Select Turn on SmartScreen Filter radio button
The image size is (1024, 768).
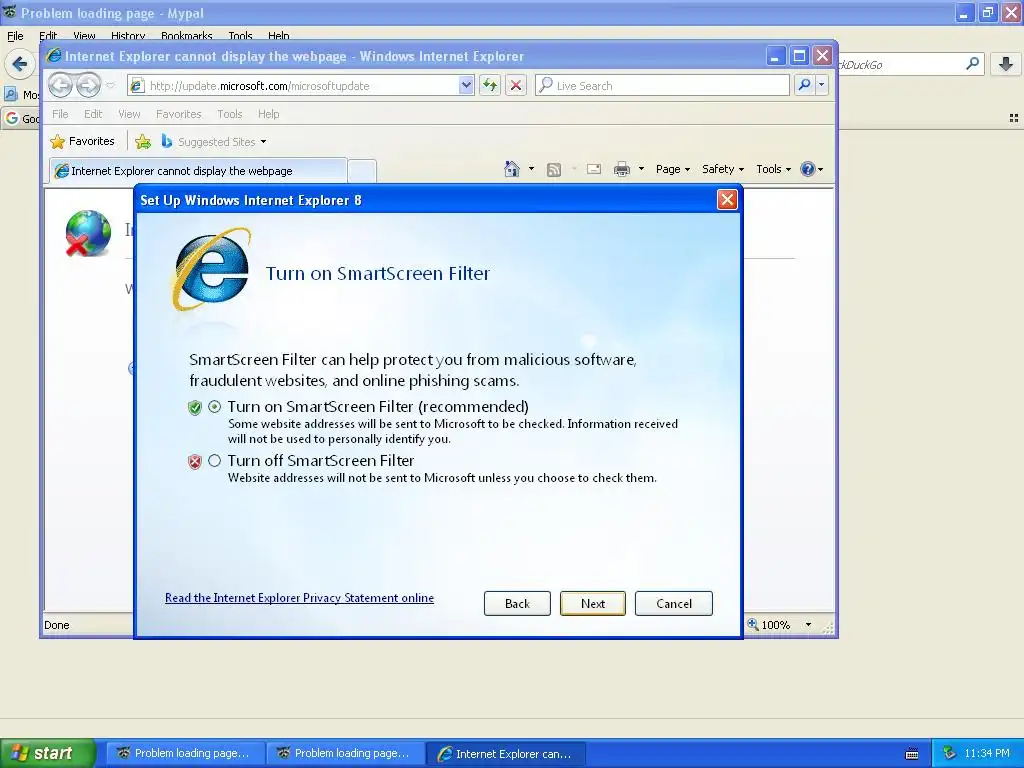click(x=214, y=406)
